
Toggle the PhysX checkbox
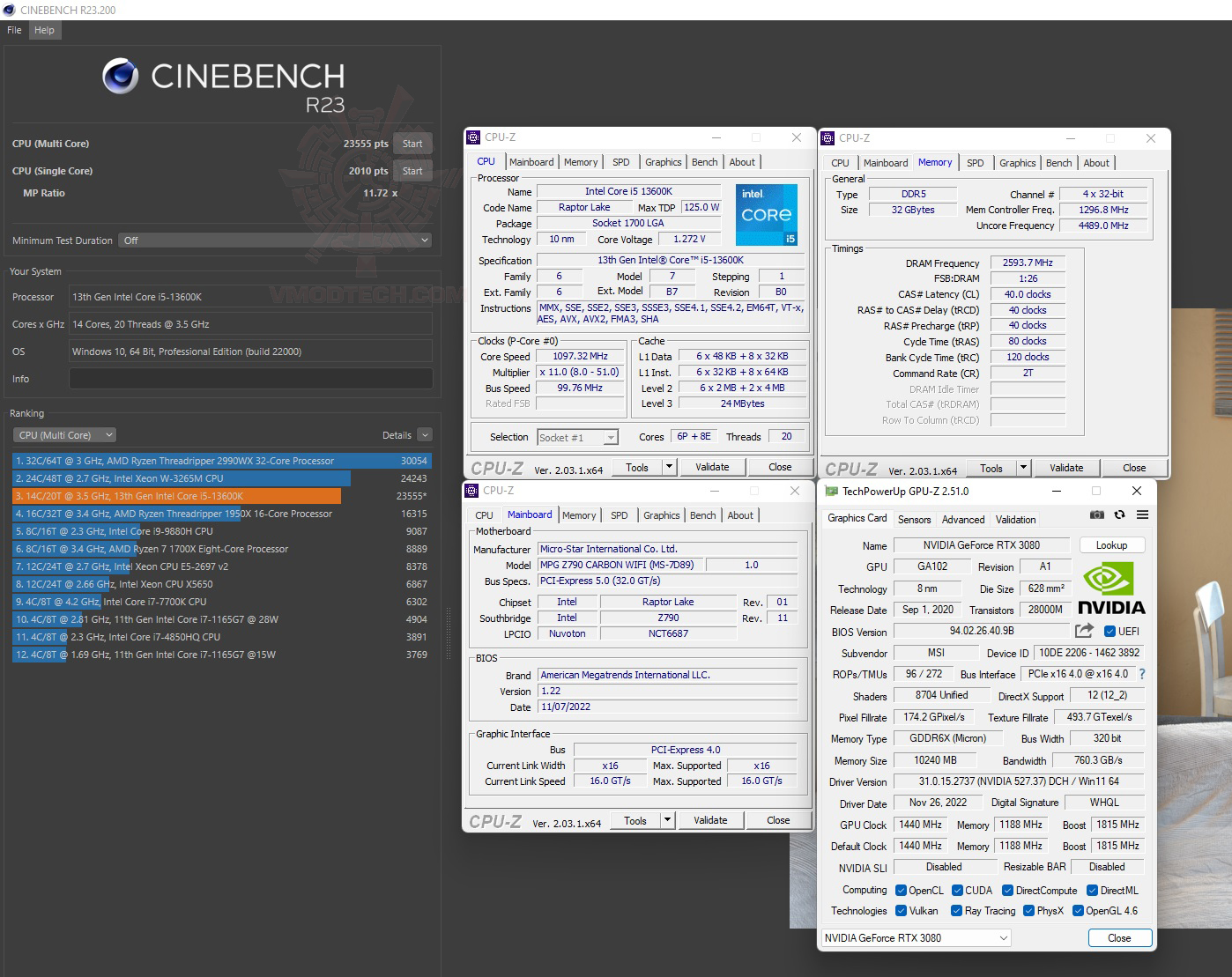tap(1028, 911)
